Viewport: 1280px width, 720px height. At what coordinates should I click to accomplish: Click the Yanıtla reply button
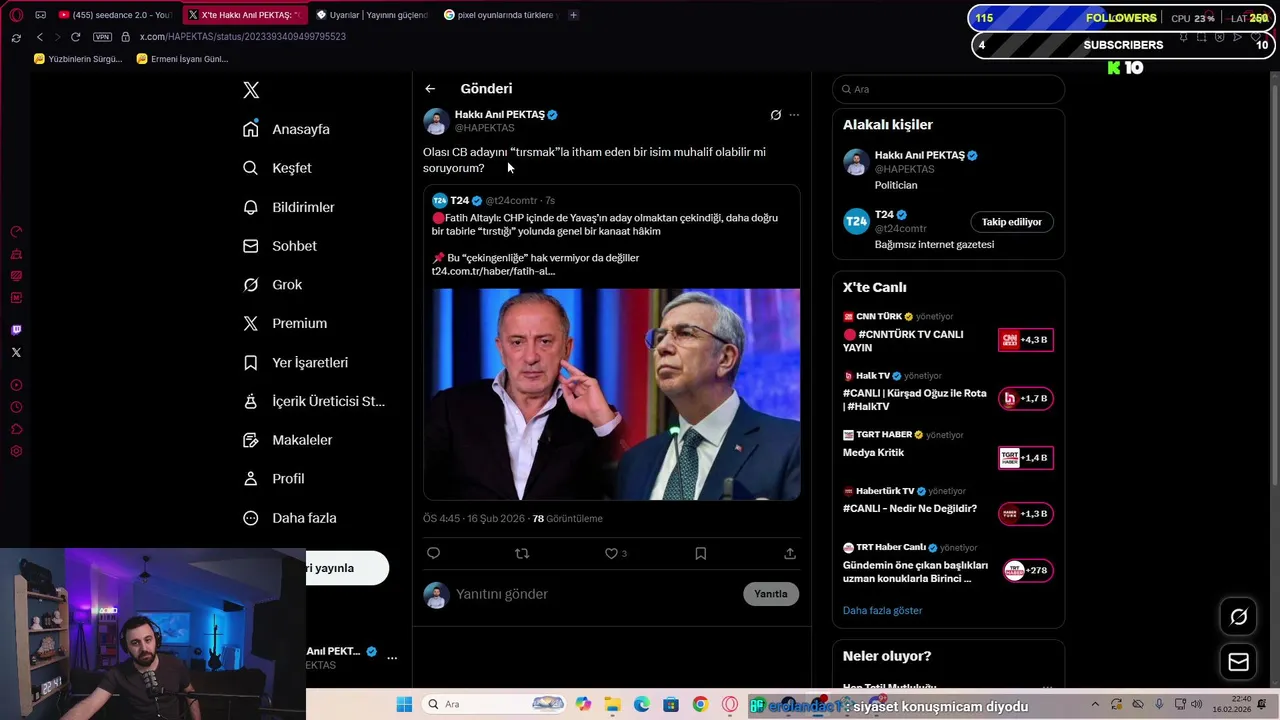click(x=771, y=594)
